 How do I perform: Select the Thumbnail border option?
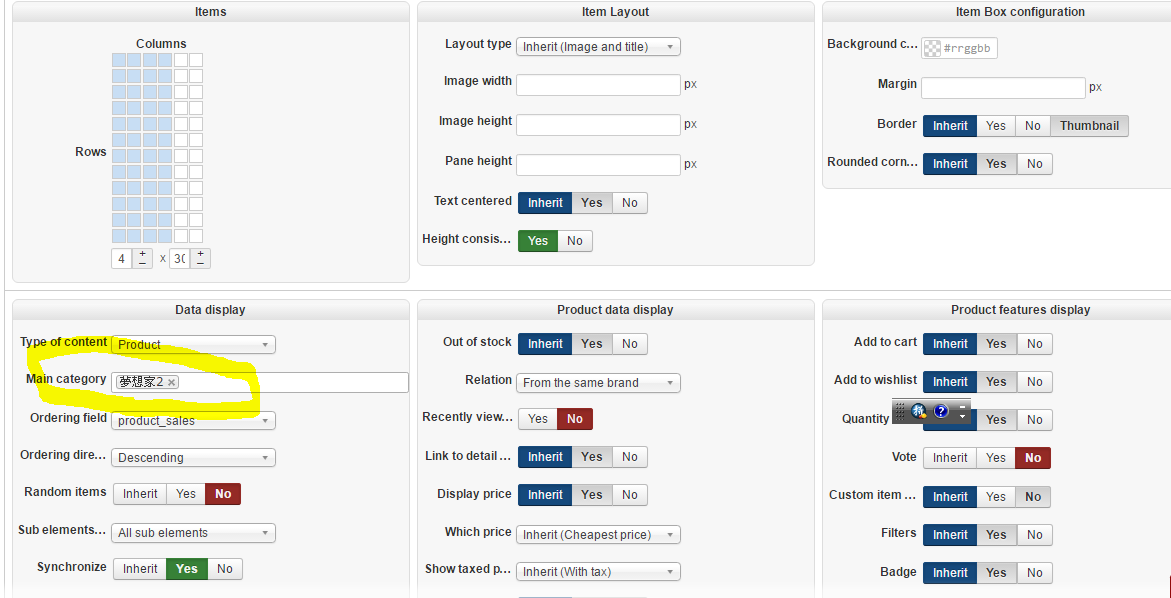[x=1089, y=126]
